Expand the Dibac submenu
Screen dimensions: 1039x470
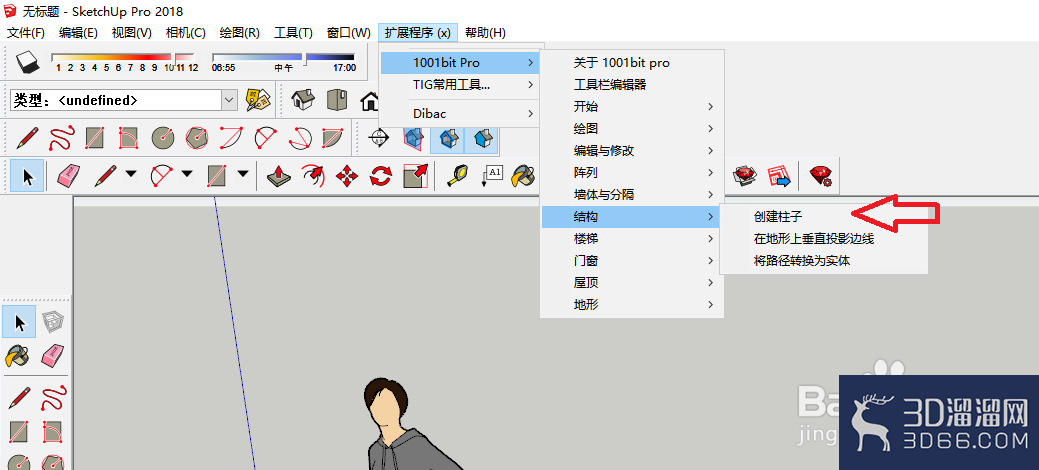pos(460,113)
